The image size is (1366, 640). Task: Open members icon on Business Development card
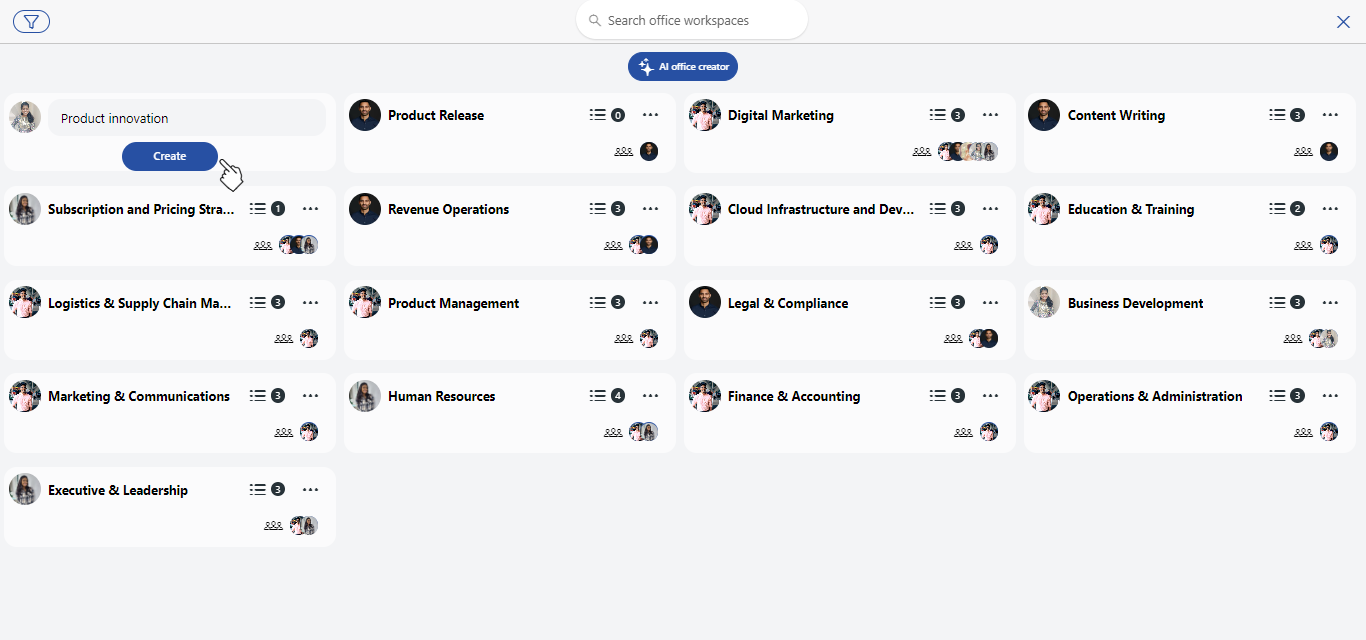(1293, 339)
